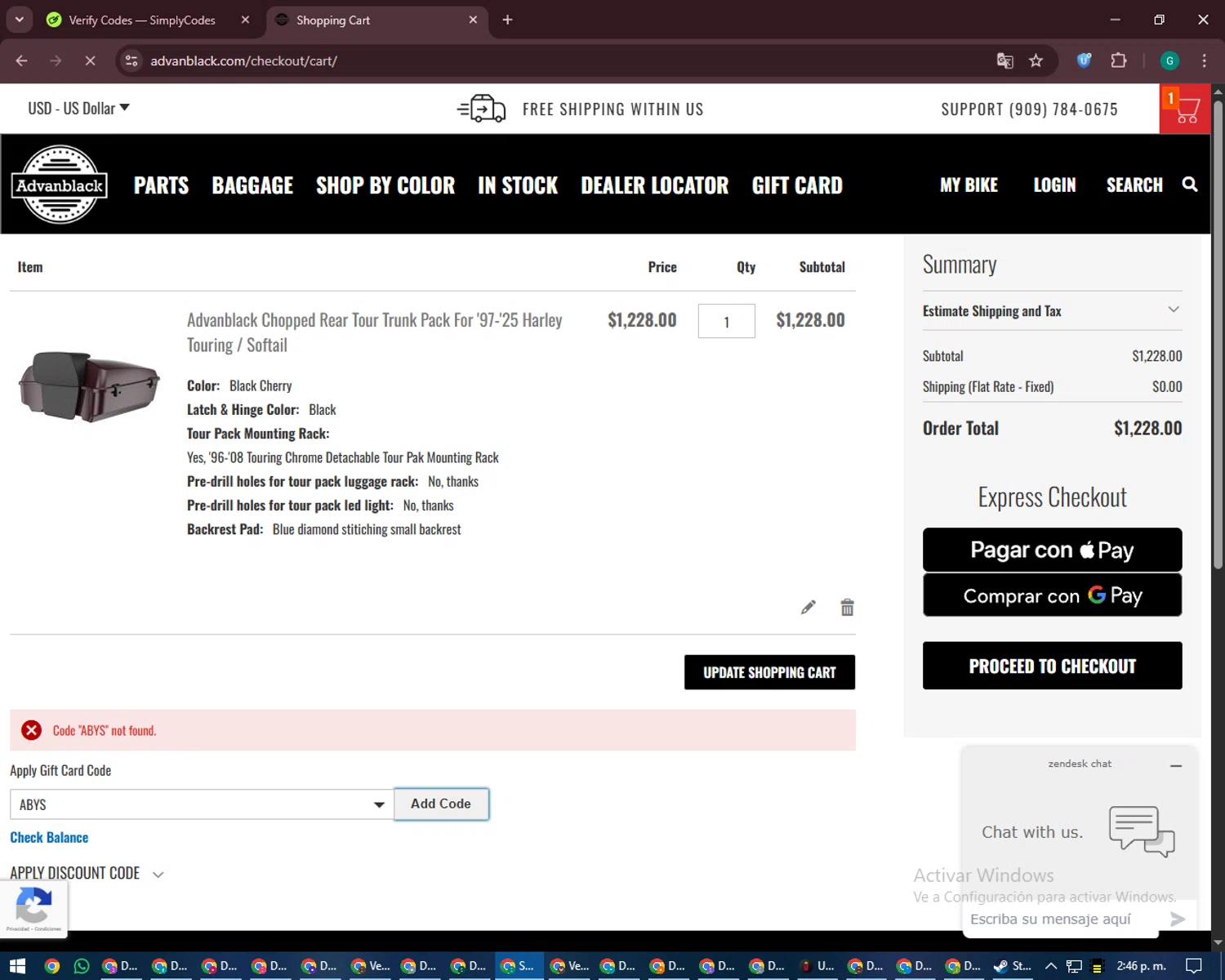Viewport: 1225px width, 980px height.
Task: Remove item using trash can icon
Action: (847, 607)
